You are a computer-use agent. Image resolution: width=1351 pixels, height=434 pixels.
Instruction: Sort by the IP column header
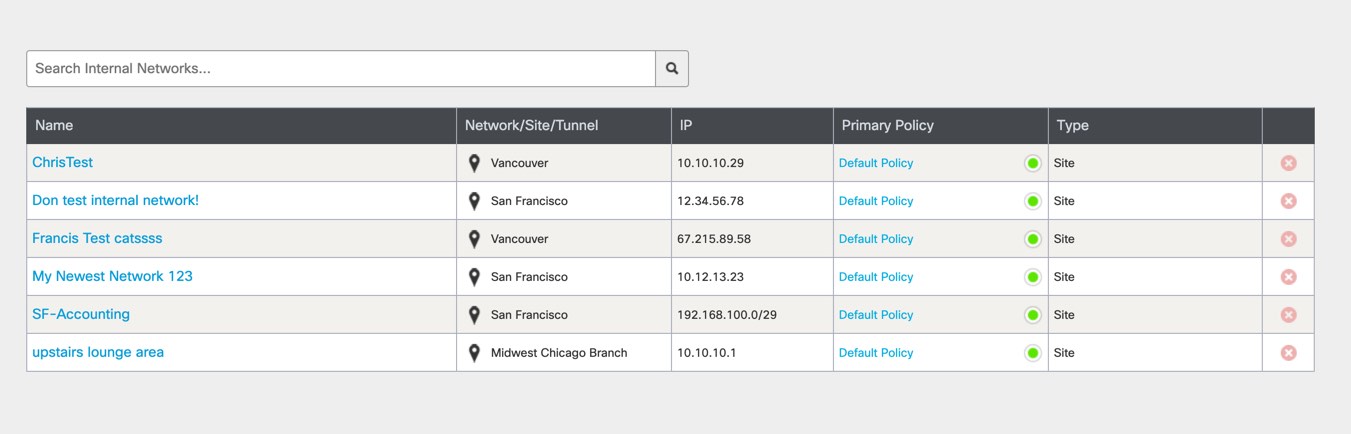(686, 126)
